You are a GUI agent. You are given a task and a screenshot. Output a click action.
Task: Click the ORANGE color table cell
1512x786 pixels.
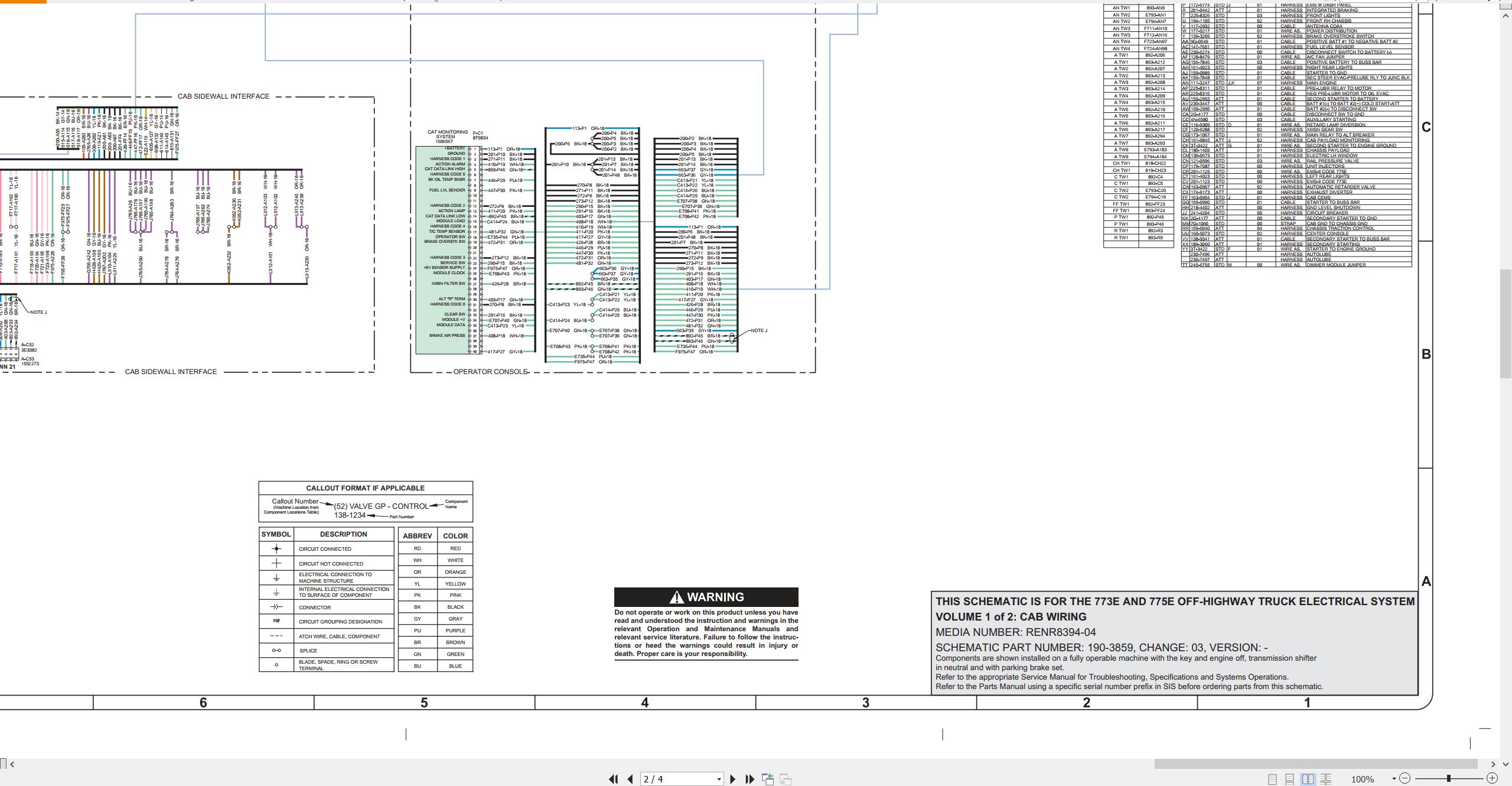(x=455, y=572)
